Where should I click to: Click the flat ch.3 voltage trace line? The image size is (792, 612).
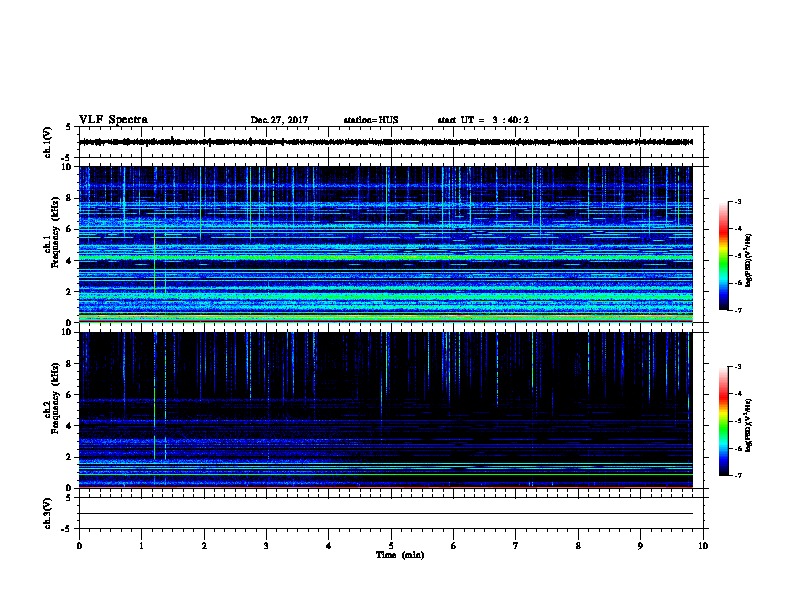tap(386, 514)
